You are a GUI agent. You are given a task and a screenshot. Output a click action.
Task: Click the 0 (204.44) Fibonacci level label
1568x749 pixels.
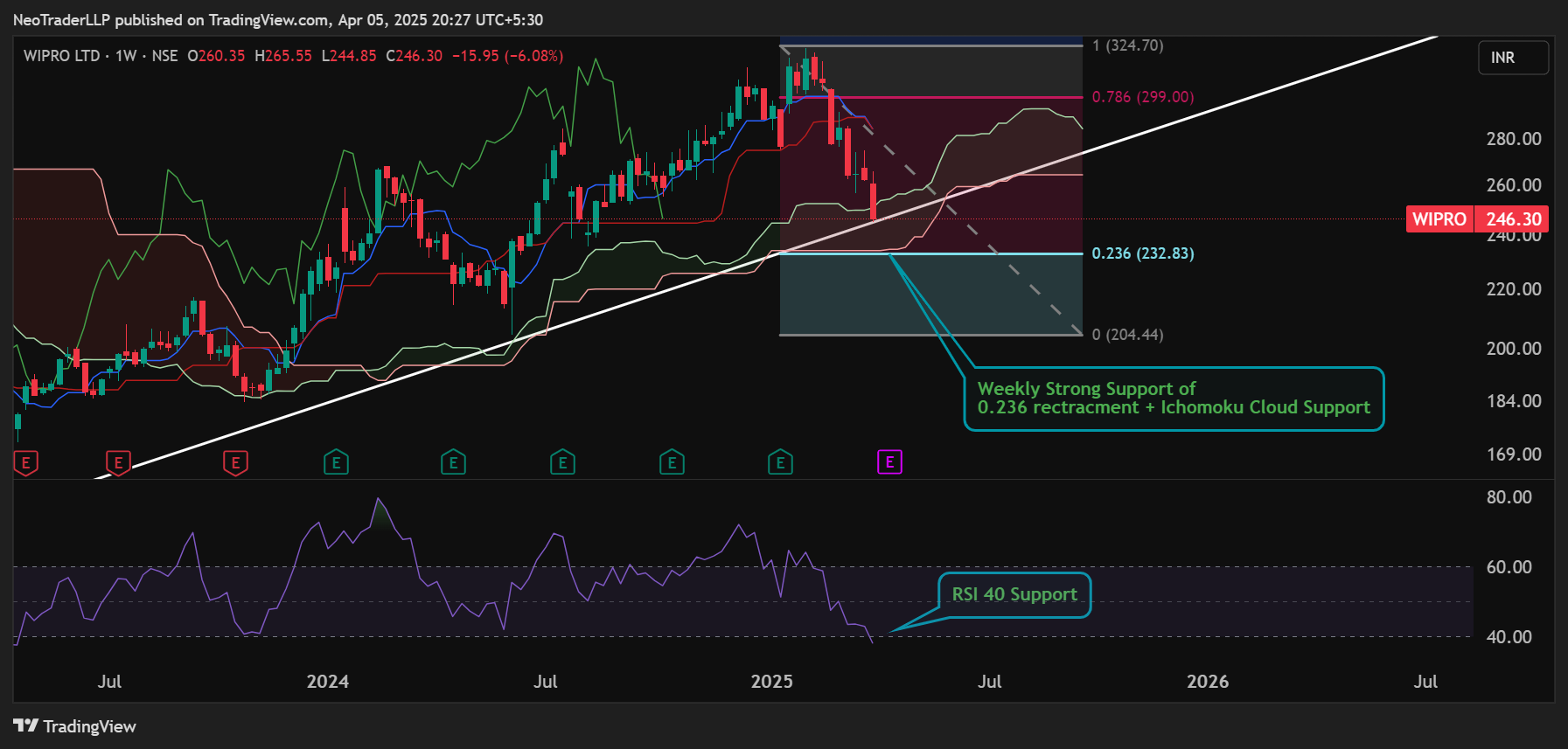1127,335
